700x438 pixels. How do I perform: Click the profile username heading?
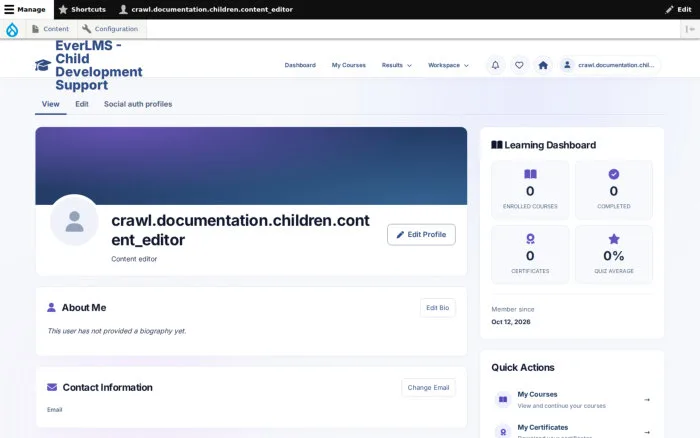[x=240, y=230]
